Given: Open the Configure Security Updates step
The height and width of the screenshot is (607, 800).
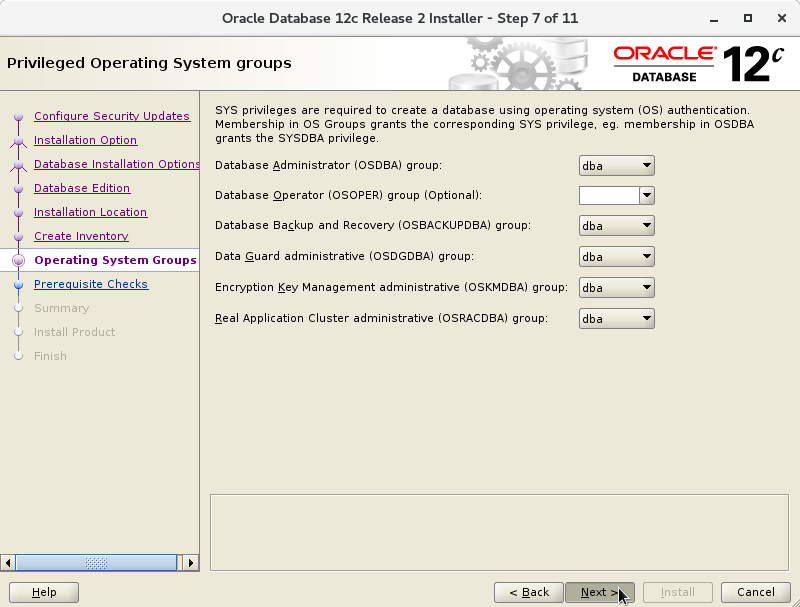Looking at the screenshot, I should pos(112,116).
